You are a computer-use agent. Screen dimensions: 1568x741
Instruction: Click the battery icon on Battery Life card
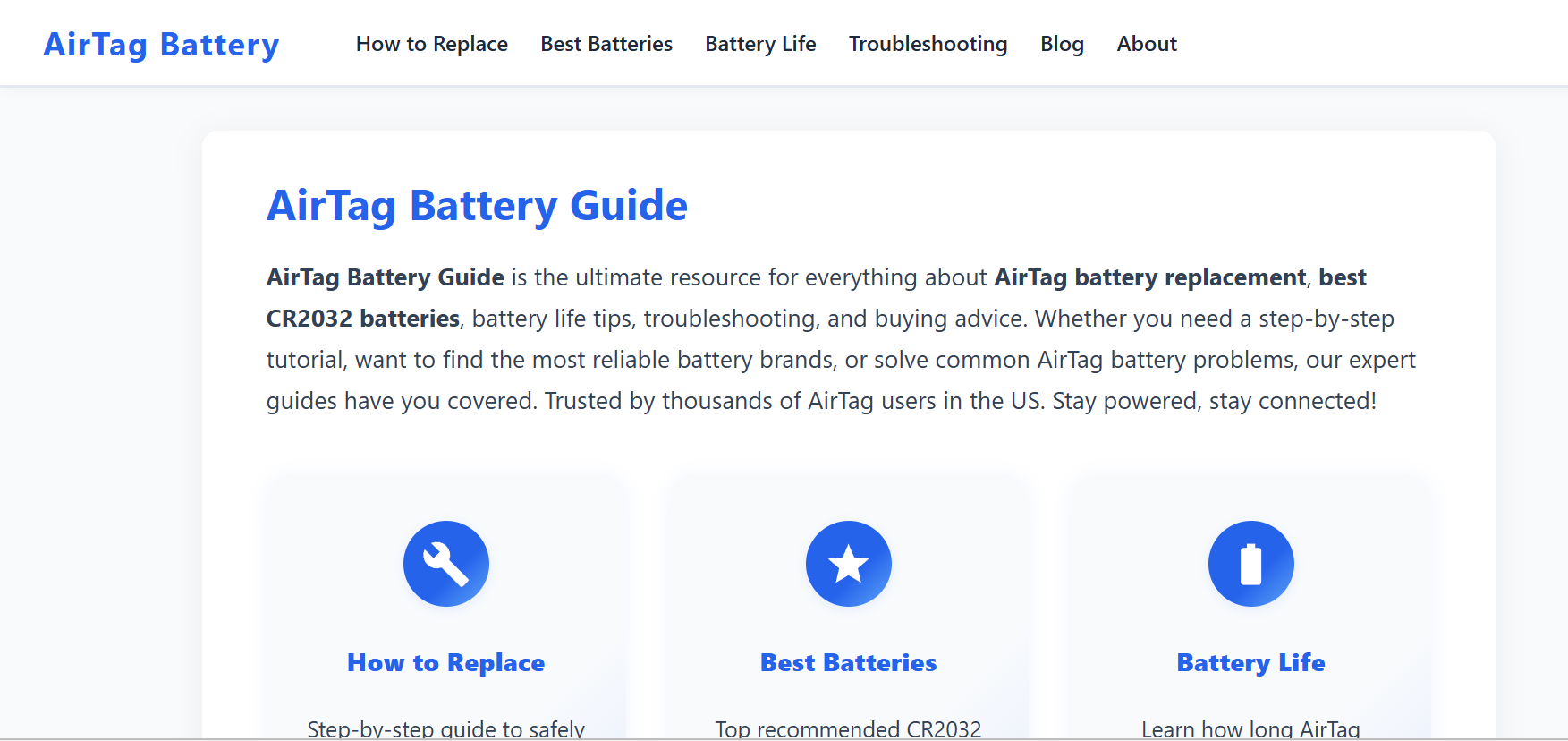pyautogui.click(x=1250, y=564)
